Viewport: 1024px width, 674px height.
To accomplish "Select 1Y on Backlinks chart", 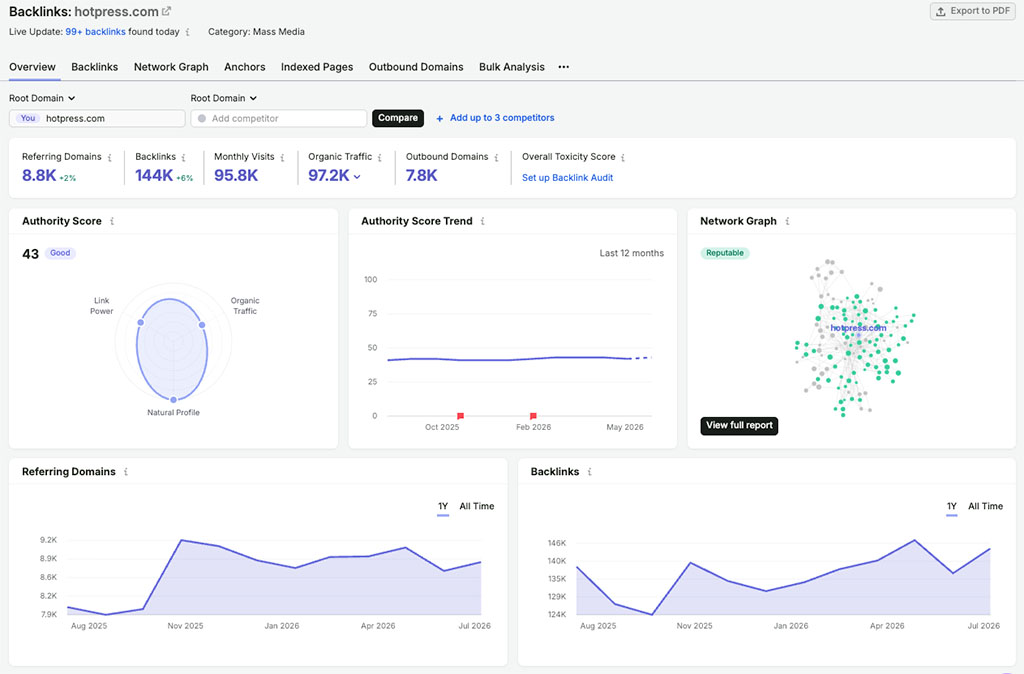I will [x=952, y=507].
